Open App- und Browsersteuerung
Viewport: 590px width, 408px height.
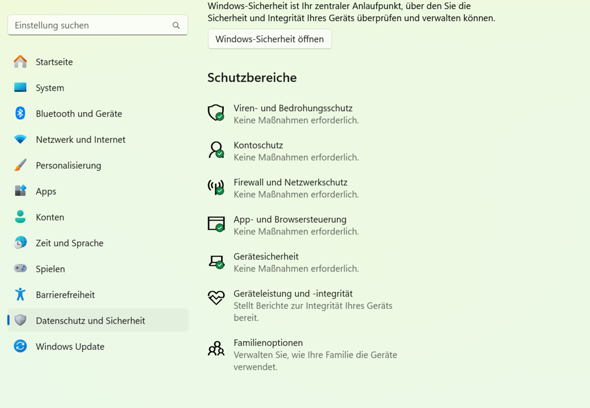point(290,219)
